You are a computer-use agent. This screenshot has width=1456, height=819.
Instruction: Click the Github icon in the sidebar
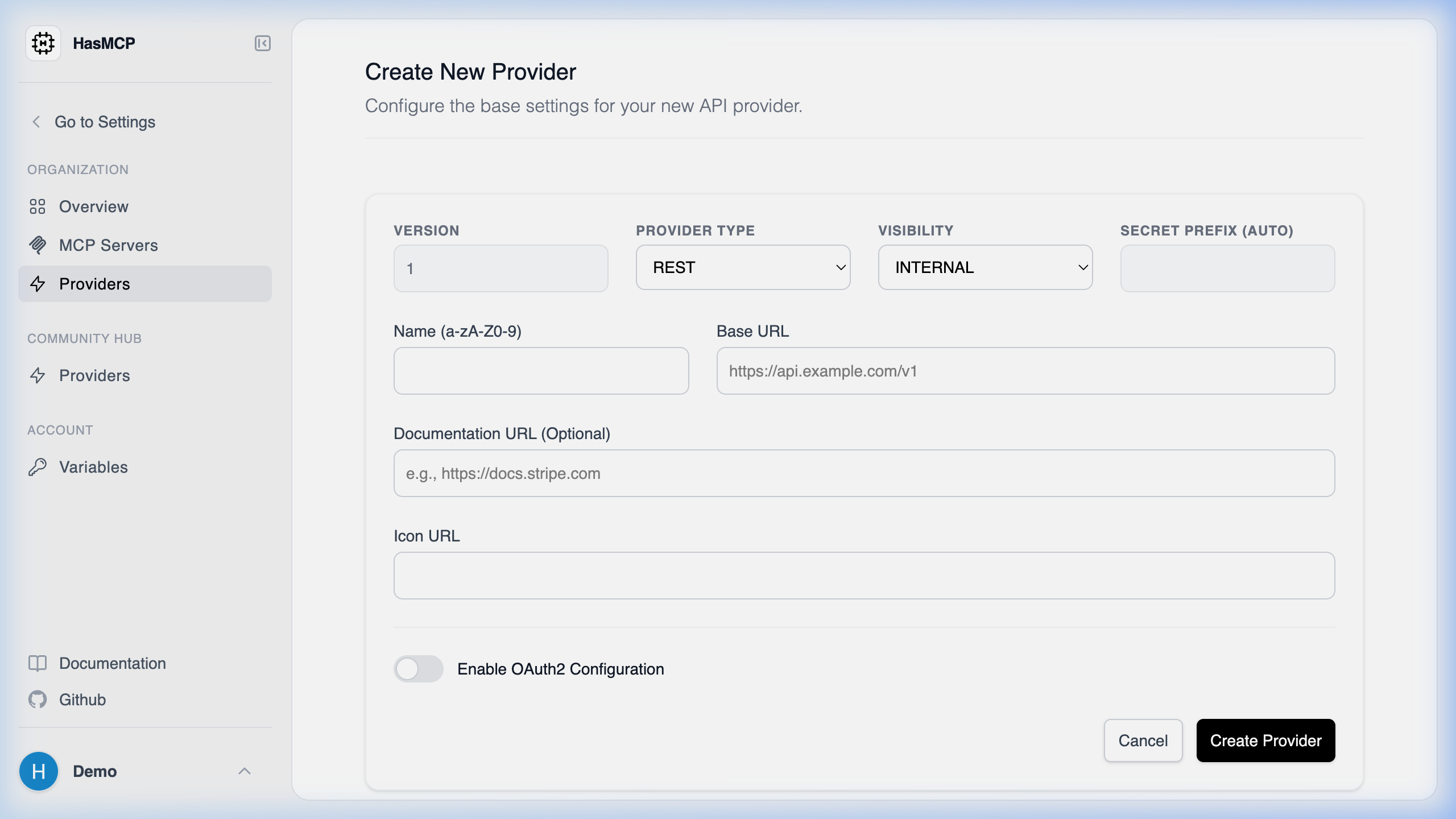(38, 700)
